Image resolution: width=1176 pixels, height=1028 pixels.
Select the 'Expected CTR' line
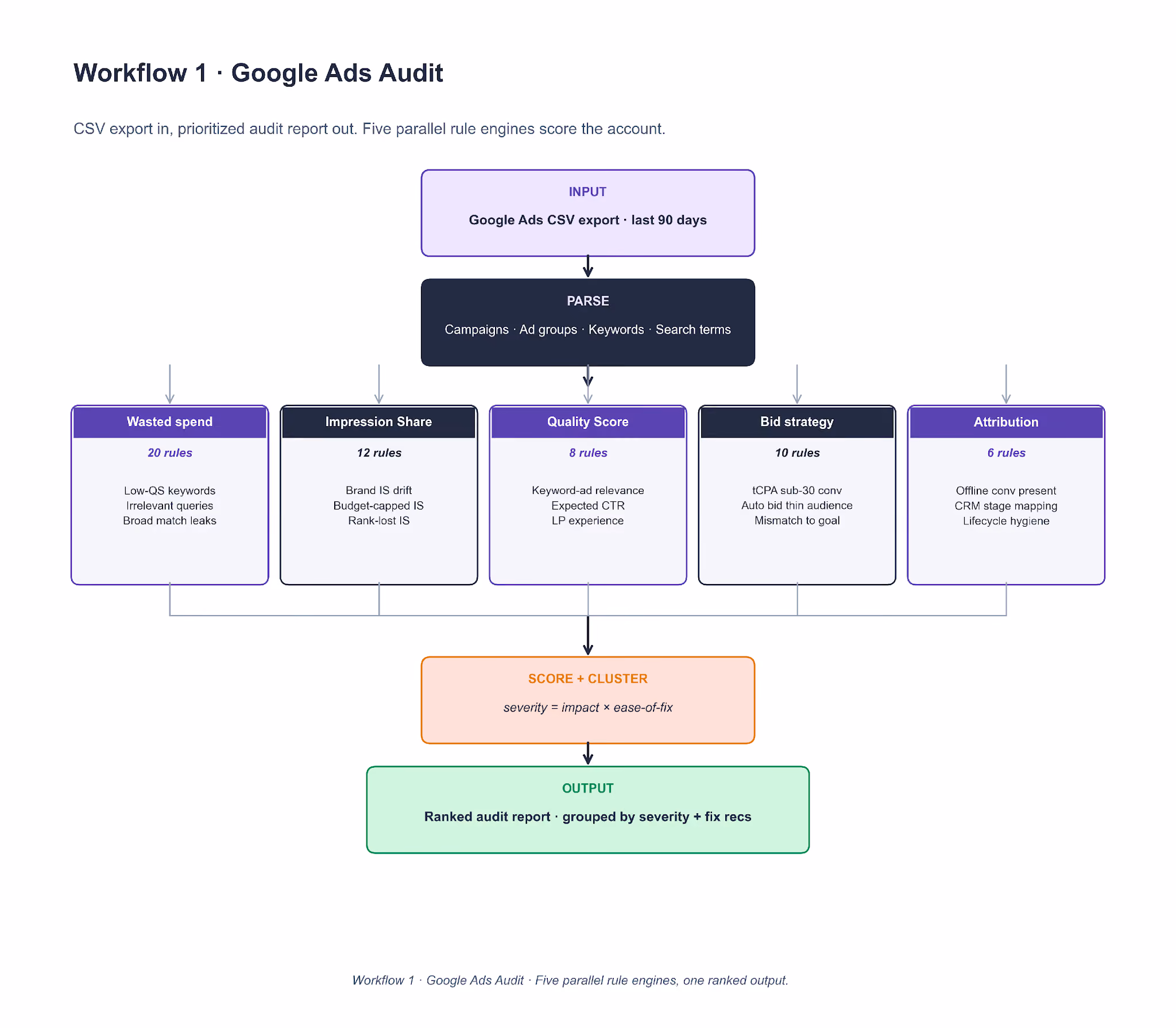(588, 505)
